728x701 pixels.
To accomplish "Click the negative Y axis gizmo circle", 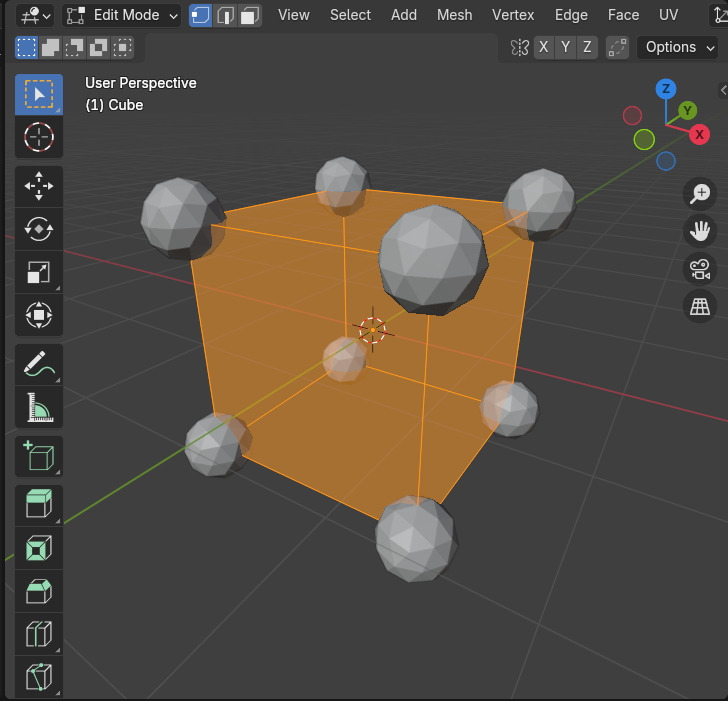I will [644, 139].
